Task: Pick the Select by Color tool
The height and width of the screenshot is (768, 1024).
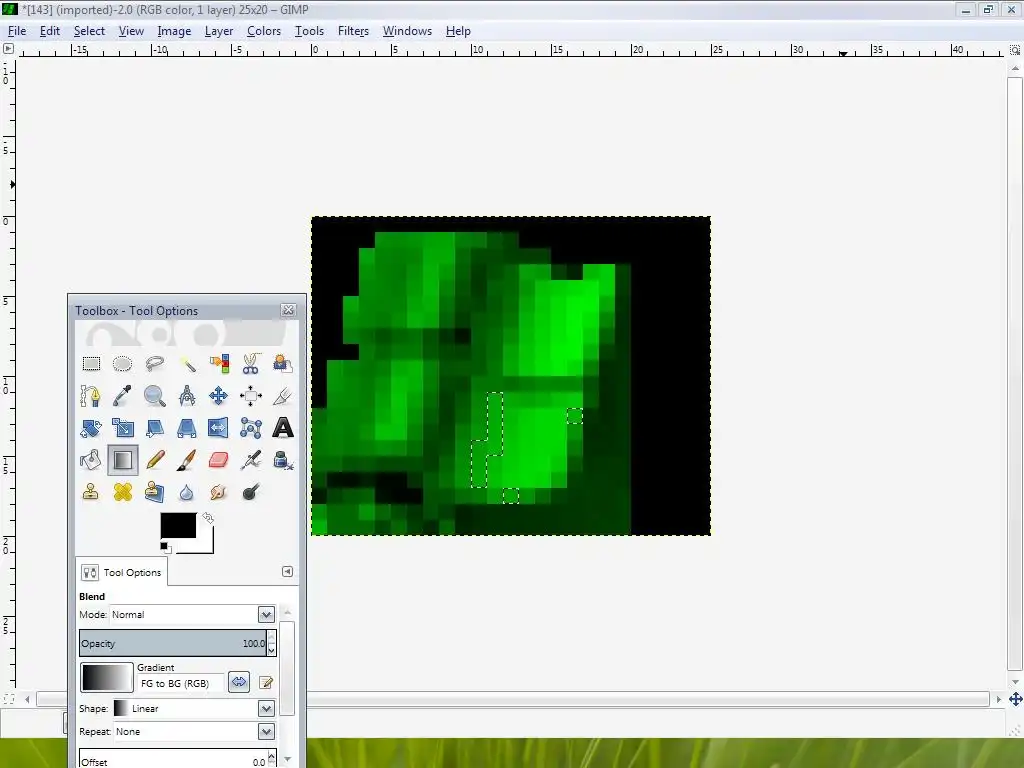Action: pos(219,364)
